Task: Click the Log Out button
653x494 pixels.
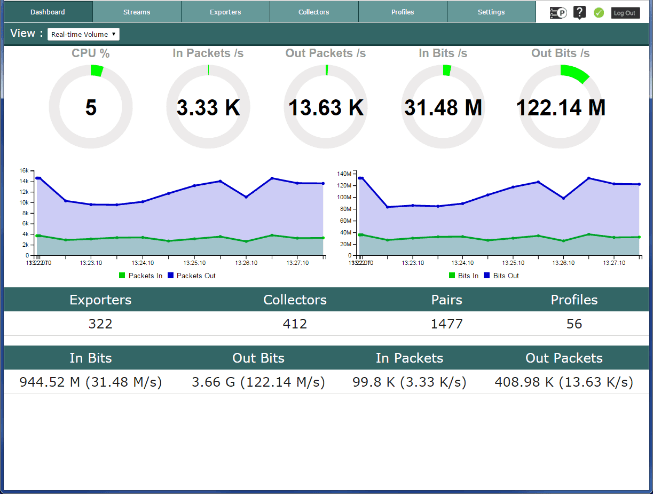Action: click(x=625, y=13)
